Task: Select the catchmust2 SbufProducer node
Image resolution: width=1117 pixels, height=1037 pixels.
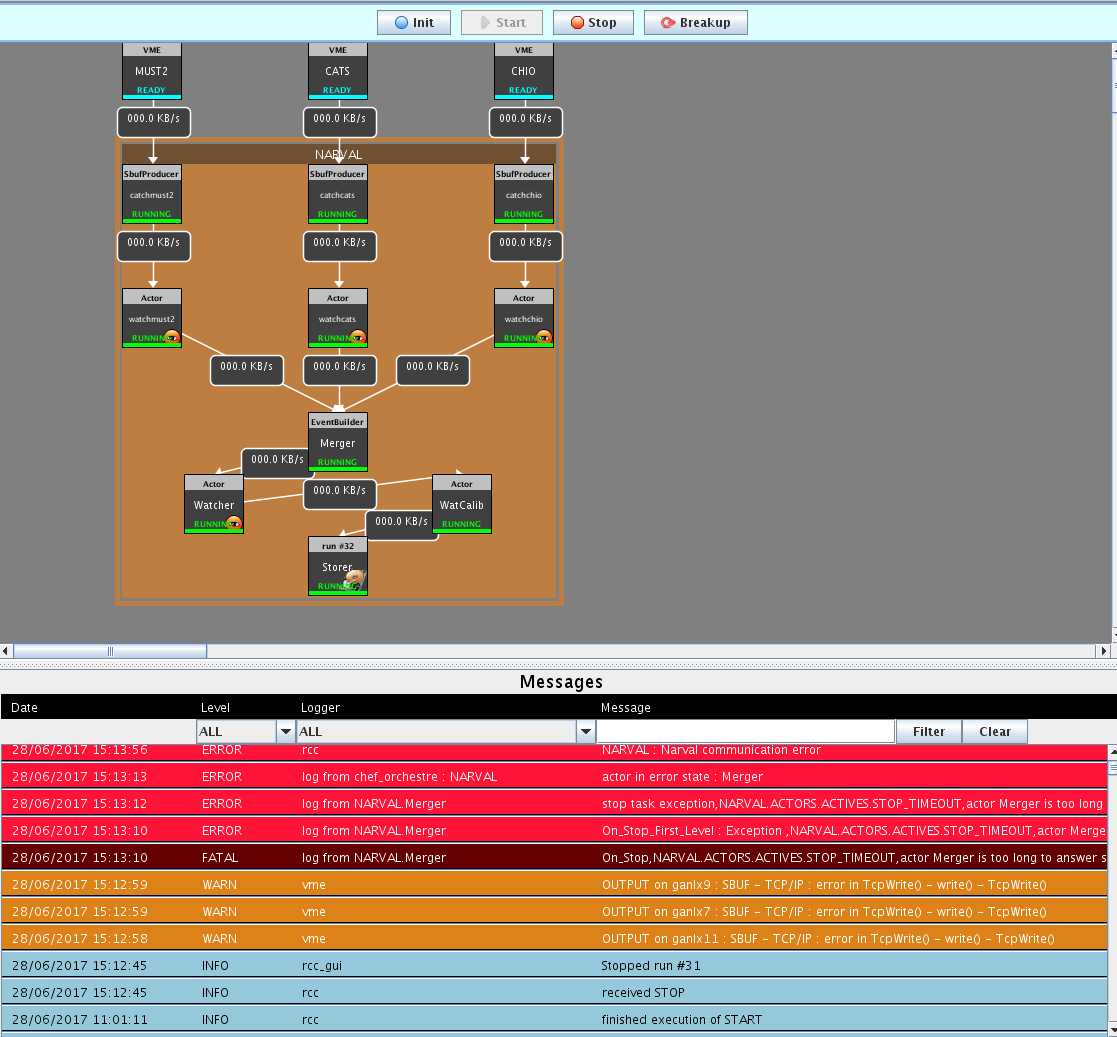Action: coord(152,194)
